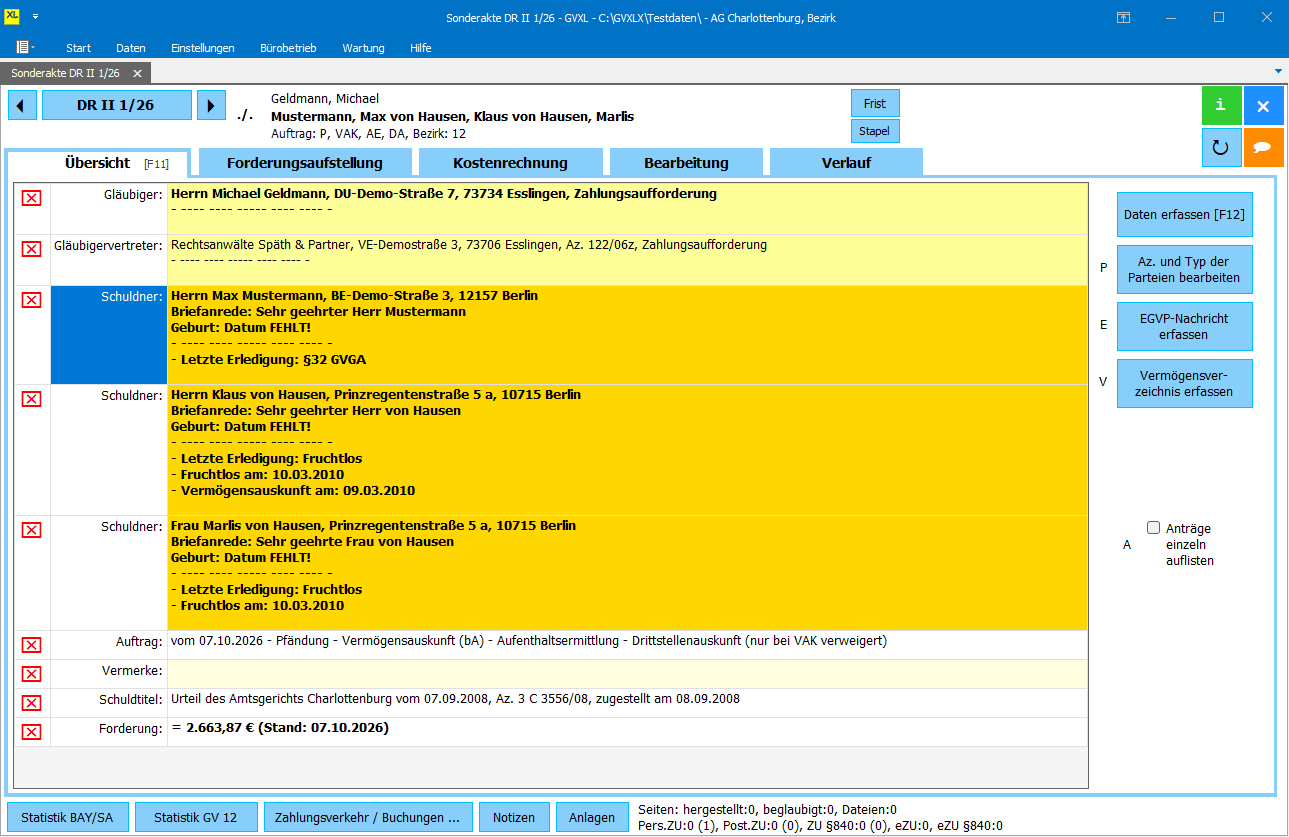This screenshot has height=837, width=1289.
Task: Click red X icon beside Gläubiger row
Action: click(x=32, y=199)
